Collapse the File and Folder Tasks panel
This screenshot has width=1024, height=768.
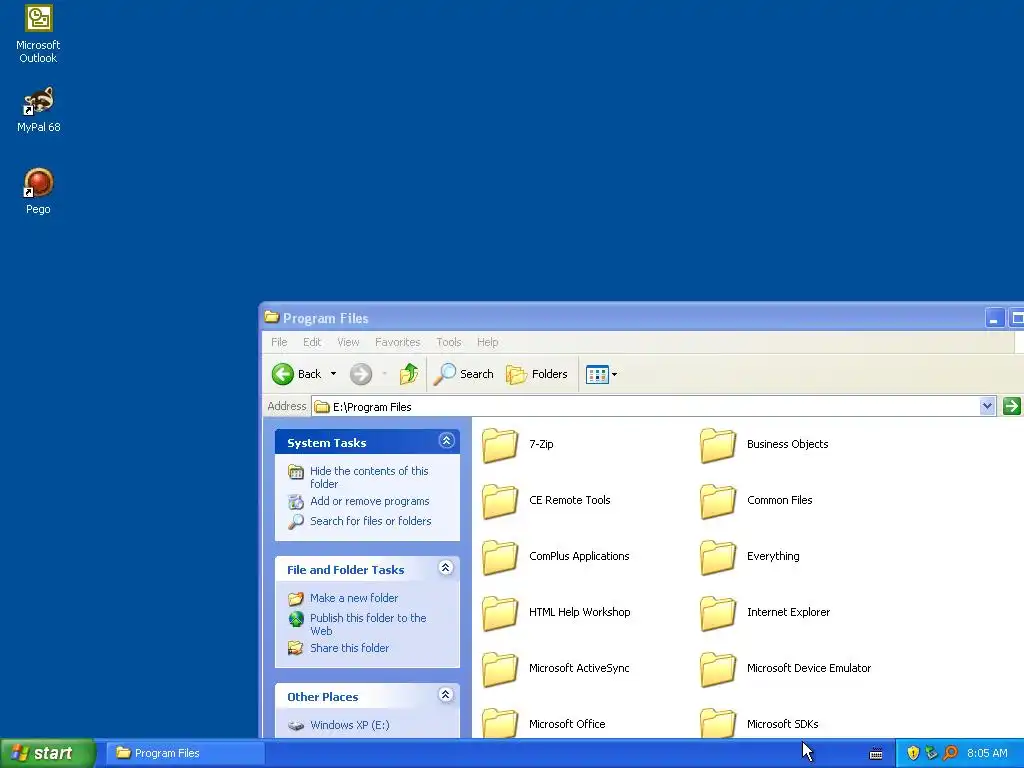coord(445,568)
